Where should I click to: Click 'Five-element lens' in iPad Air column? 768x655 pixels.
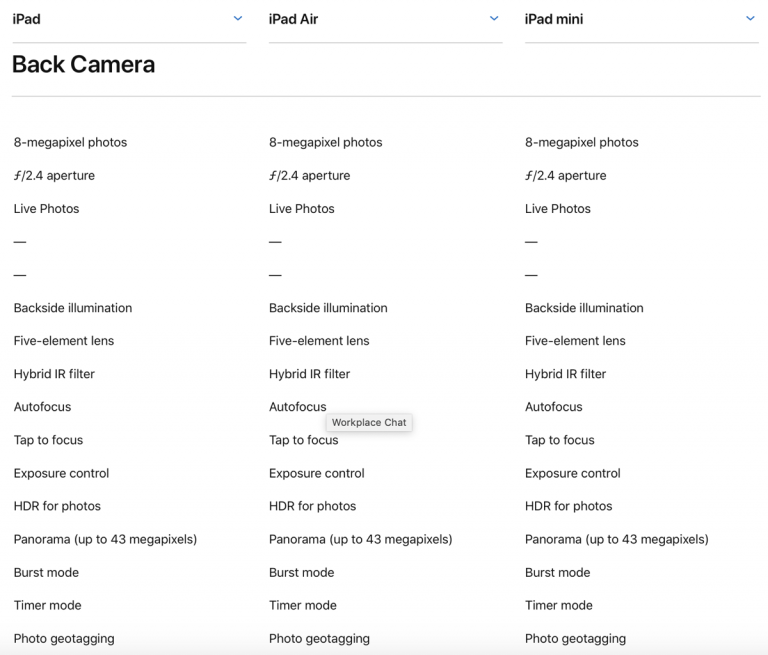(319, 340)
